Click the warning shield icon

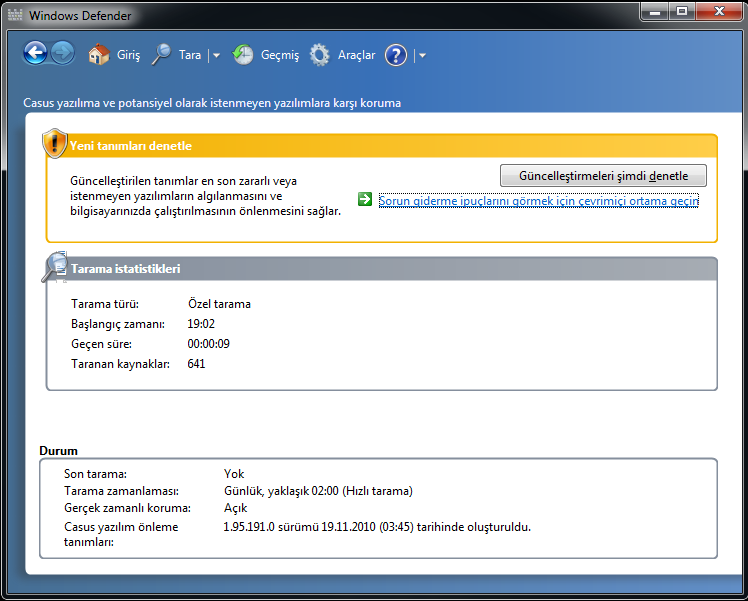coord(55,143)
